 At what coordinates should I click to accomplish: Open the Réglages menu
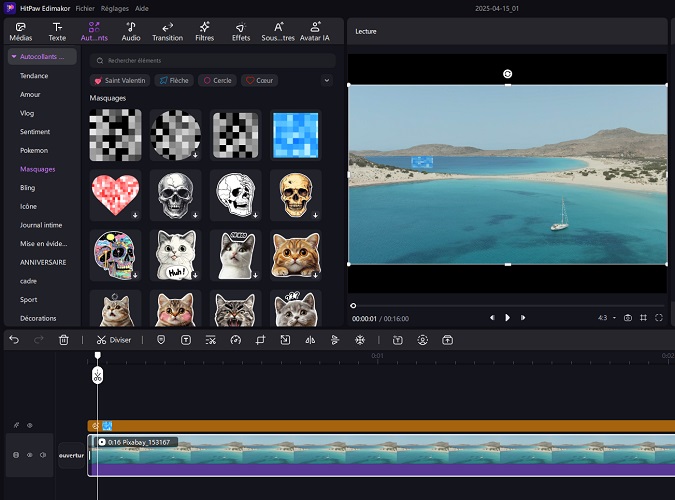[x=115, y=8]
